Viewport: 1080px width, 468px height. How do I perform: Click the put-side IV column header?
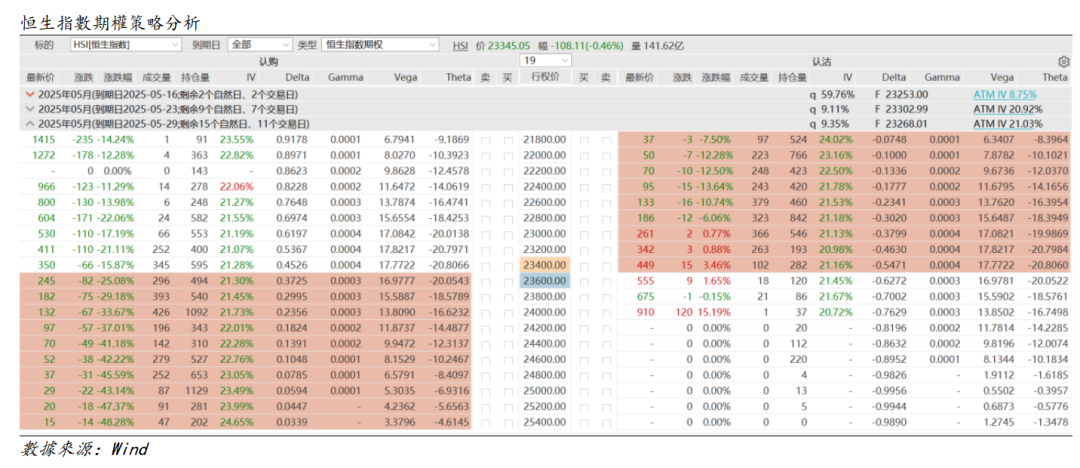[847, 78]
